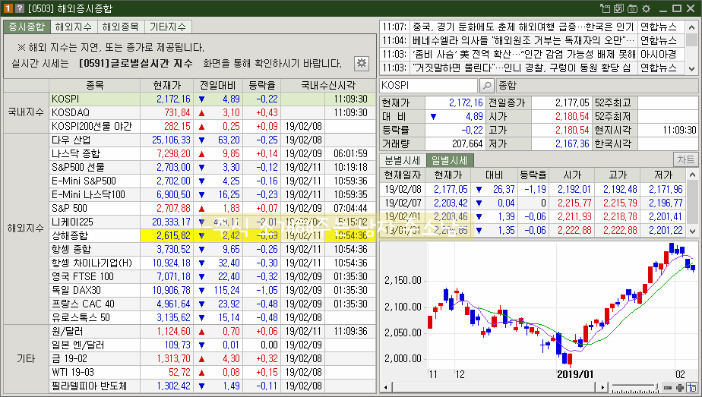The image size is (702, 397).
Task: Select the S&P 500 row
Action: (212, 208)
